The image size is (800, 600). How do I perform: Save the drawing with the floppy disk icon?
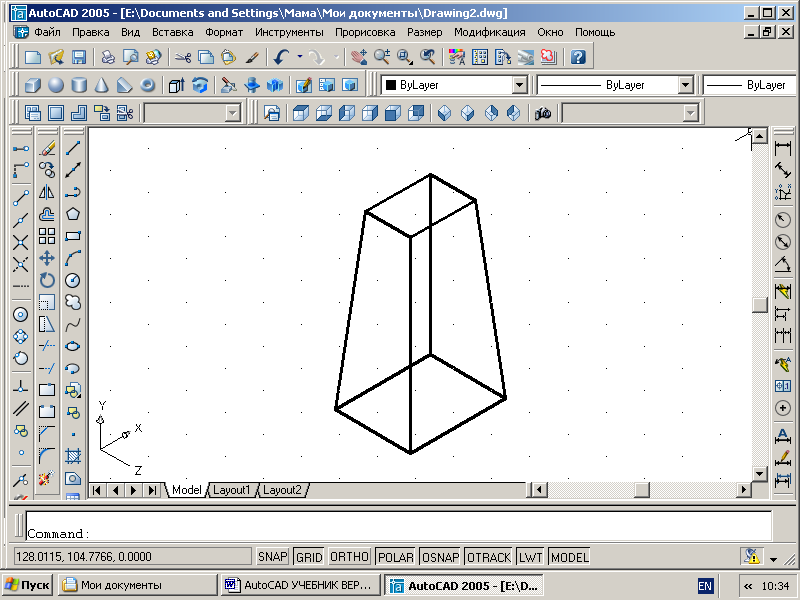pyautogui.click(x=79, y=57)
